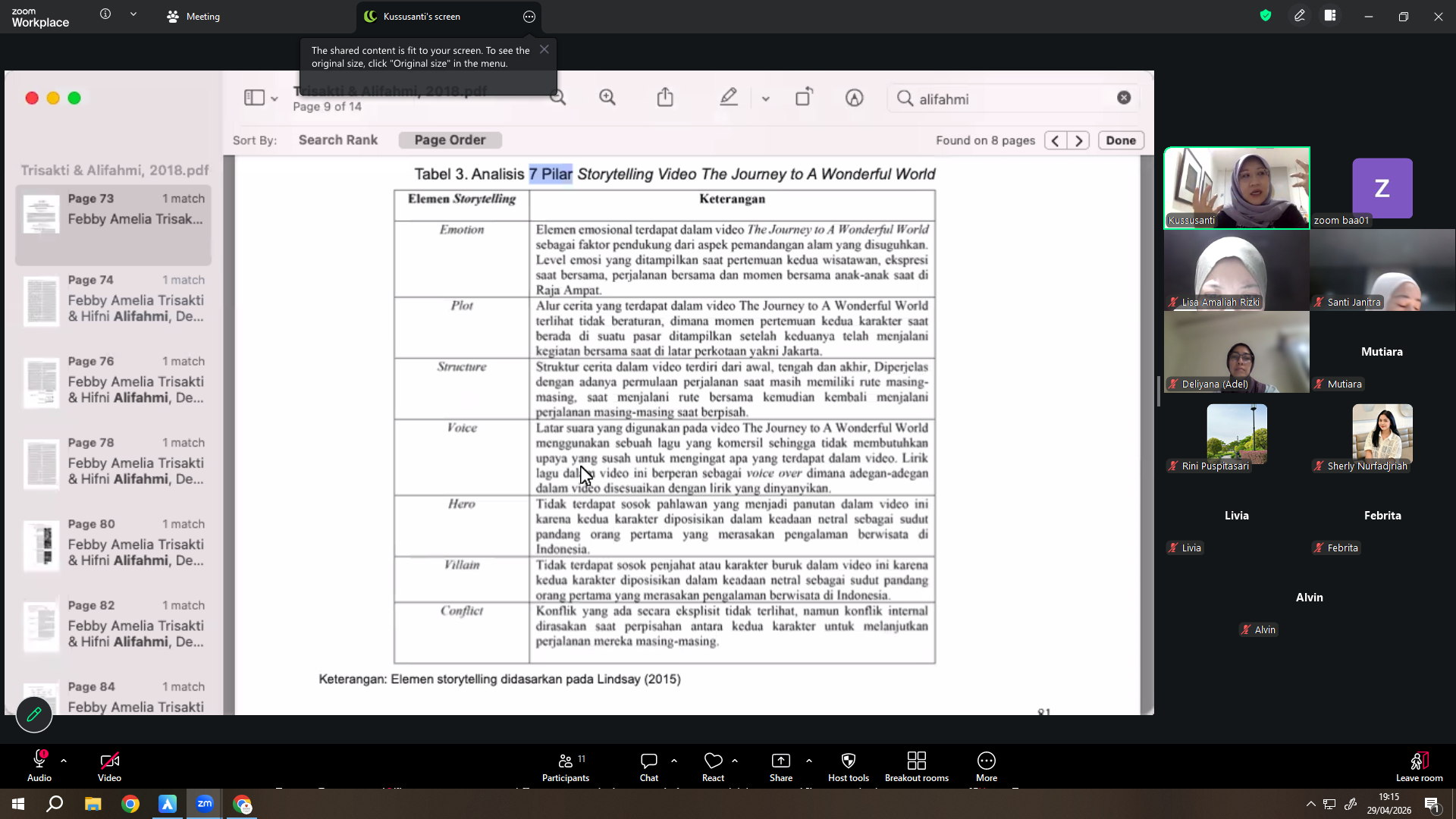The image size is (1456, 819).
Task: Open File Explorer from taskbar
Action: (93, 804)
